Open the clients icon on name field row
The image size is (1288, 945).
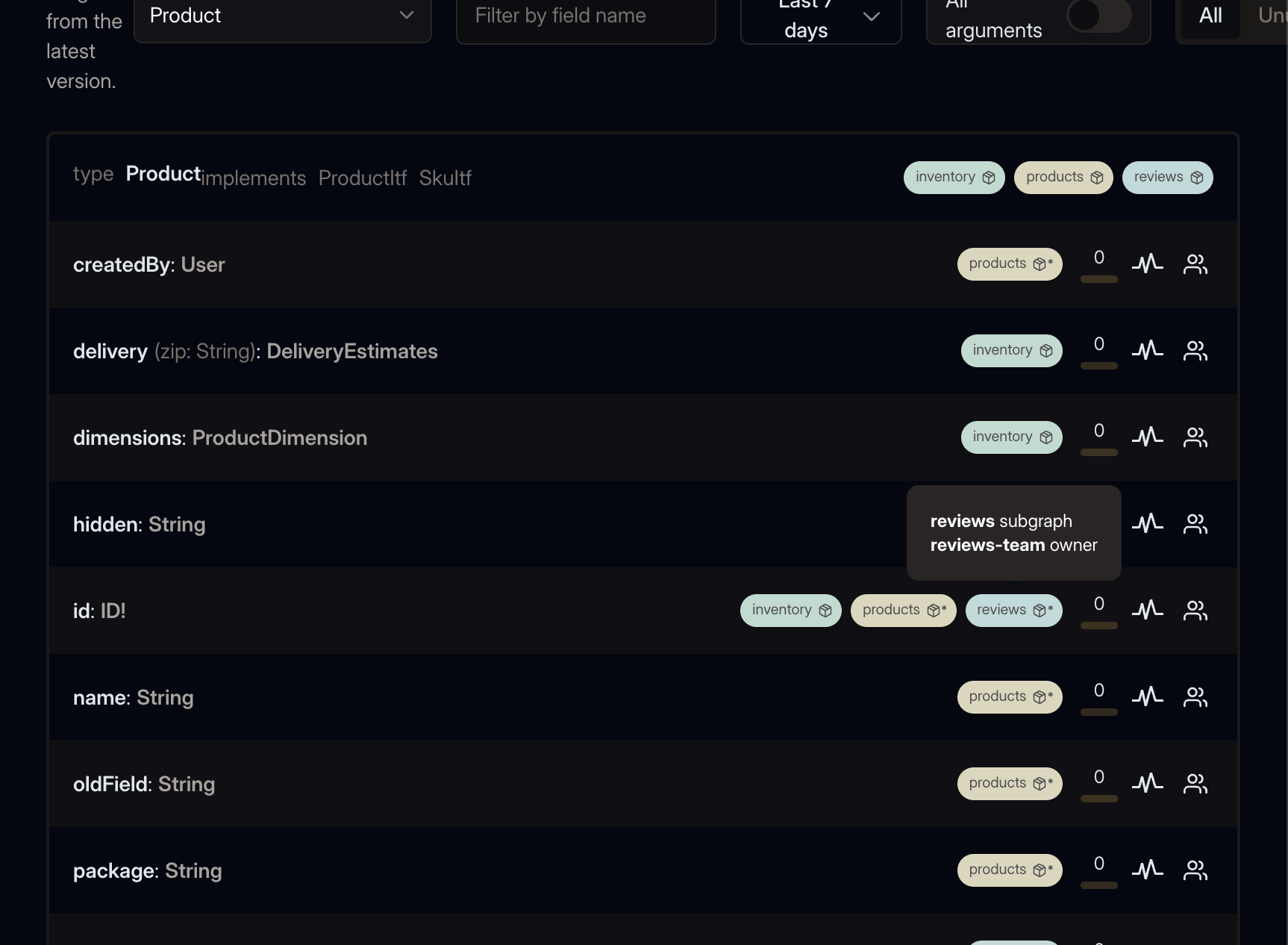(1195, 696)
